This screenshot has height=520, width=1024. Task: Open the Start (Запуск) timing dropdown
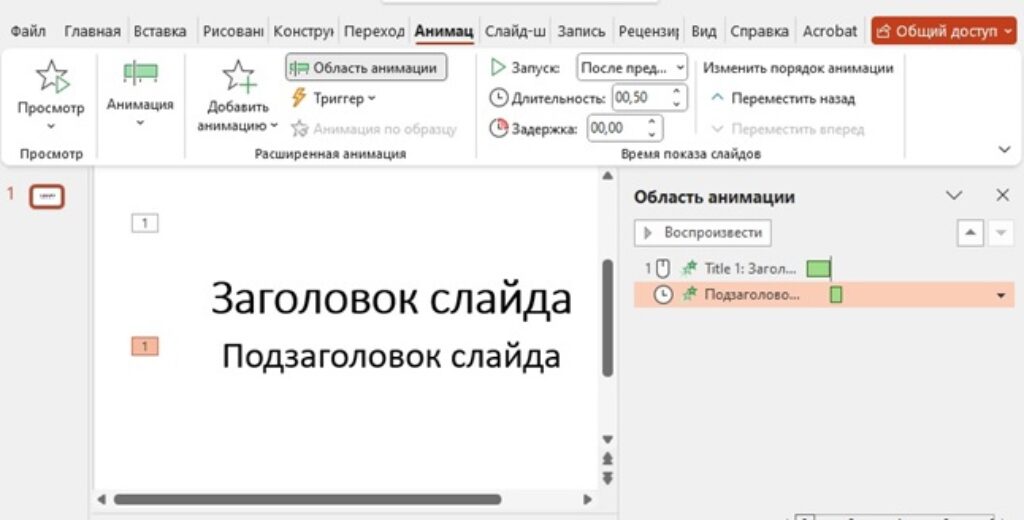(632, 68)
